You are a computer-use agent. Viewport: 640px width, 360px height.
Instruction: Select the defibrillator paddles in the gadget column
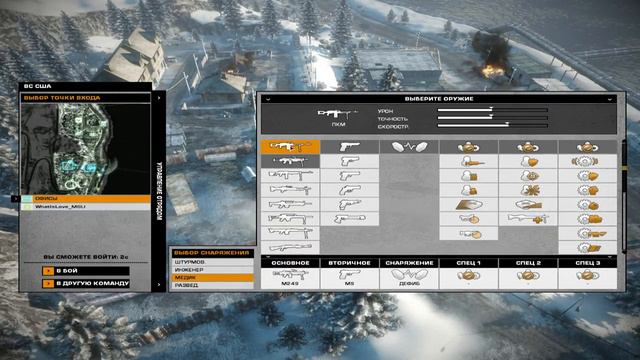409,147
